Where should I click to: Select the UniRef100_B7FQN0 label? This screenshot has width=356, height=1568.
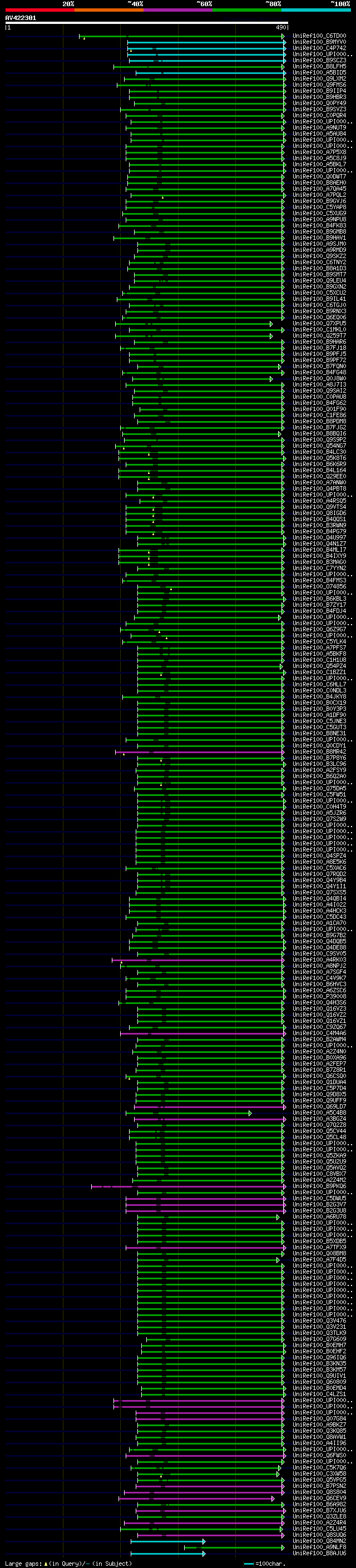pyautogui.click(x=319, y=367)
